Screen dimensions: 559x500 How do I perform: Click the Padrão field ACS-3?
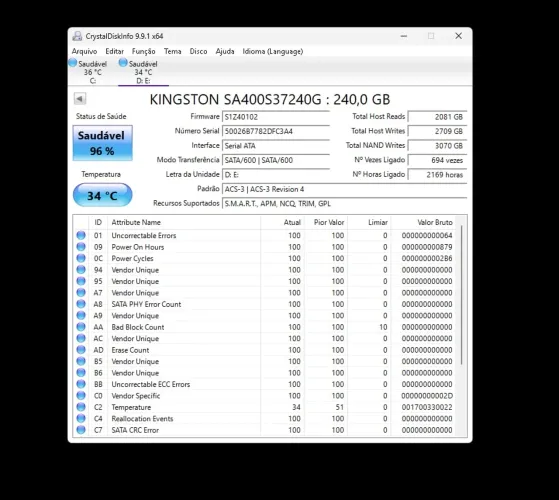coord(344,189)
